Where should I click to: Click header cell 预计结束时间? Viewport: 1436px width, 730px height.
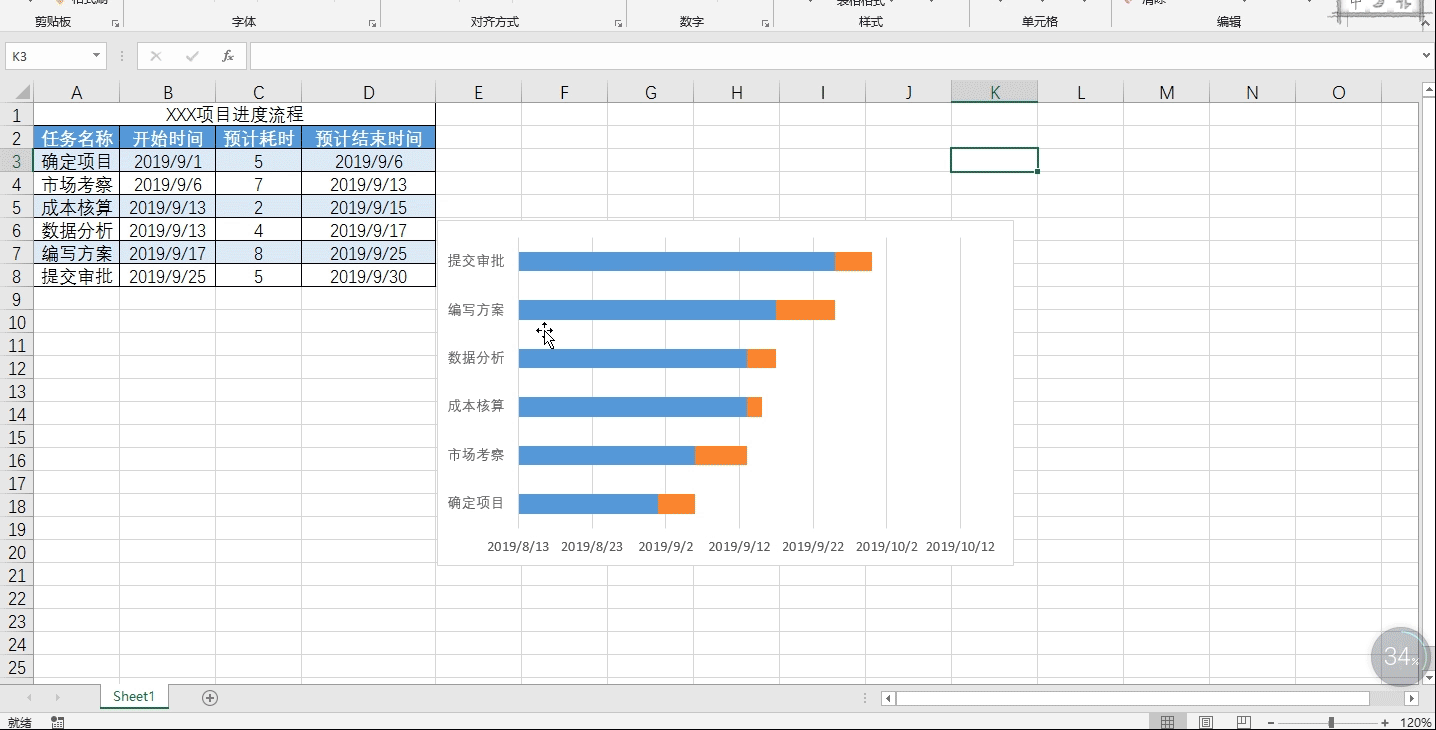click(x=368, y=138)
